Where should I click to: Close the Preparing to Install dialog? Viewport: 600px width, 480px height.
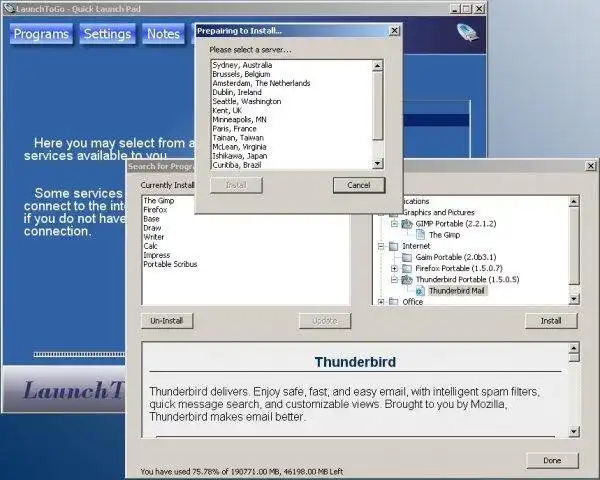pyautogui.click(x=394, y=31)
